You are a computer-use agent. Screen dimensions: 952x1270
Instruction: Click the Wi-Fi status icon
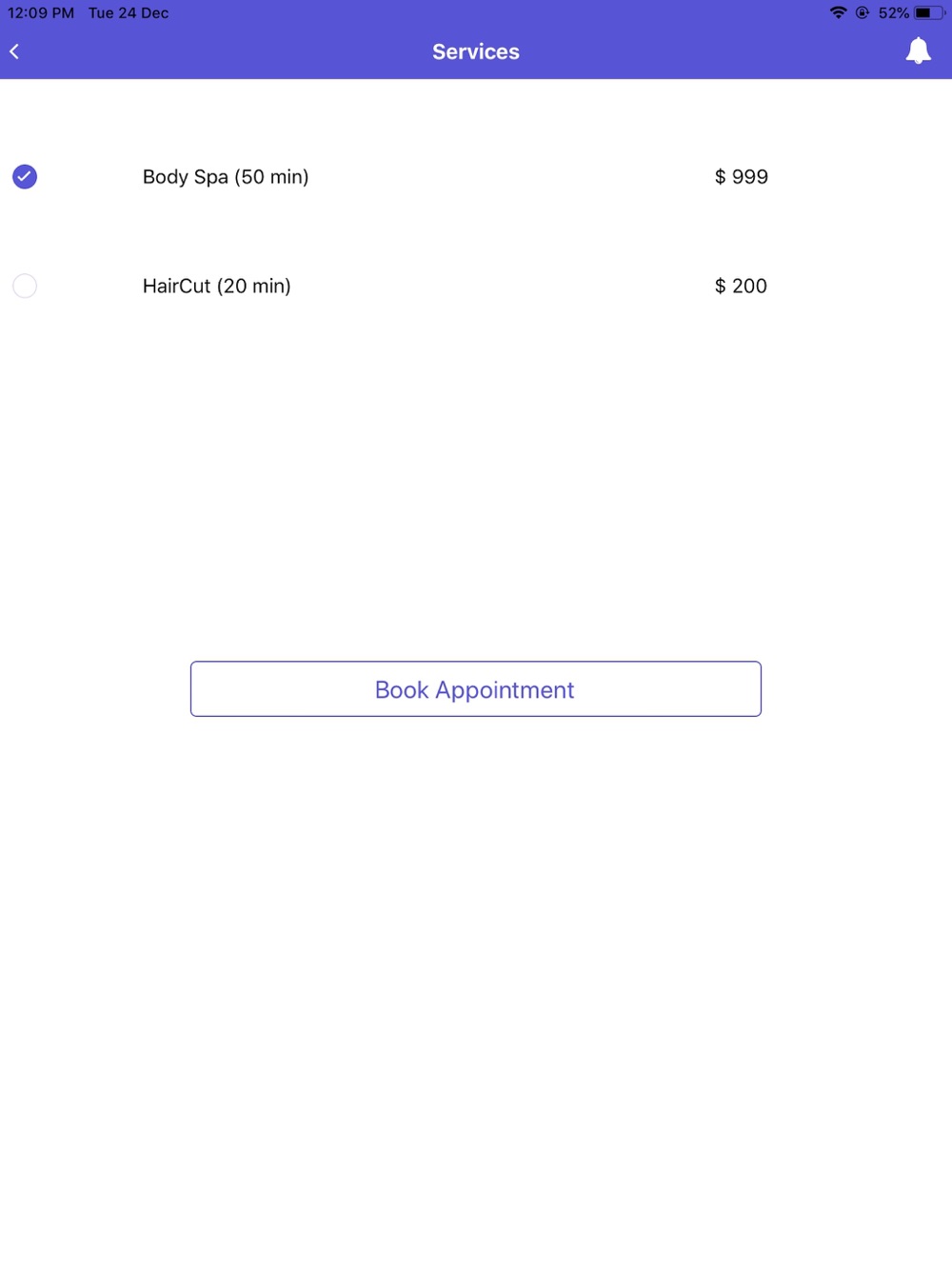[x=838, y=12]
